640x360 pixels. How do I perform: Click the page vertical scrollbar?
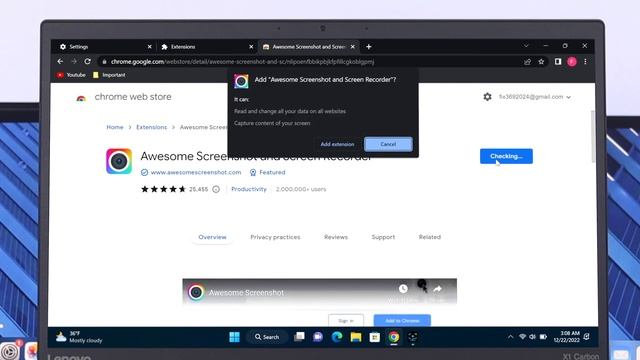592,137
